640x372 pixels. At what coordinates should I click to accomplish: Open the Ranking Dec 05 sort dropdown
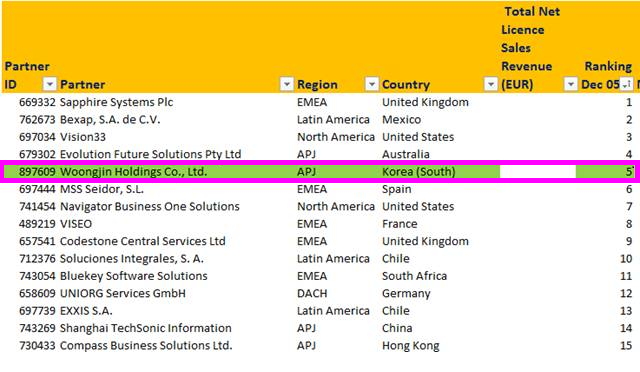(627, 85)
